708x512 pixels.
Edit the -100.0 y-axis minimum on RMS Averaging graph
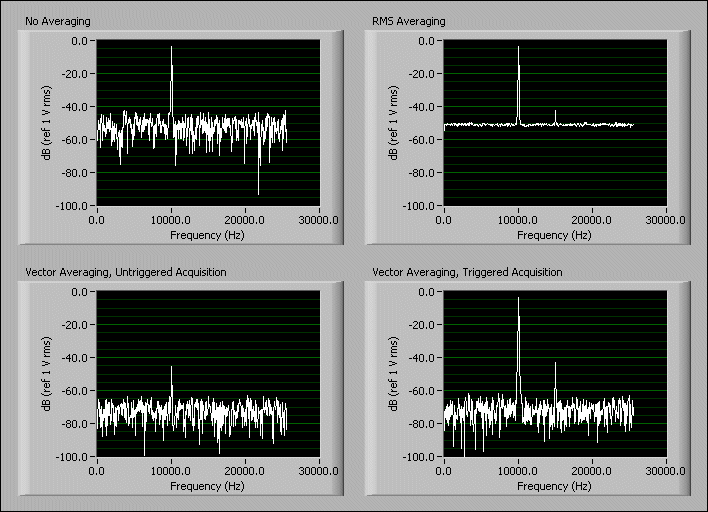[x=418, y=205]
